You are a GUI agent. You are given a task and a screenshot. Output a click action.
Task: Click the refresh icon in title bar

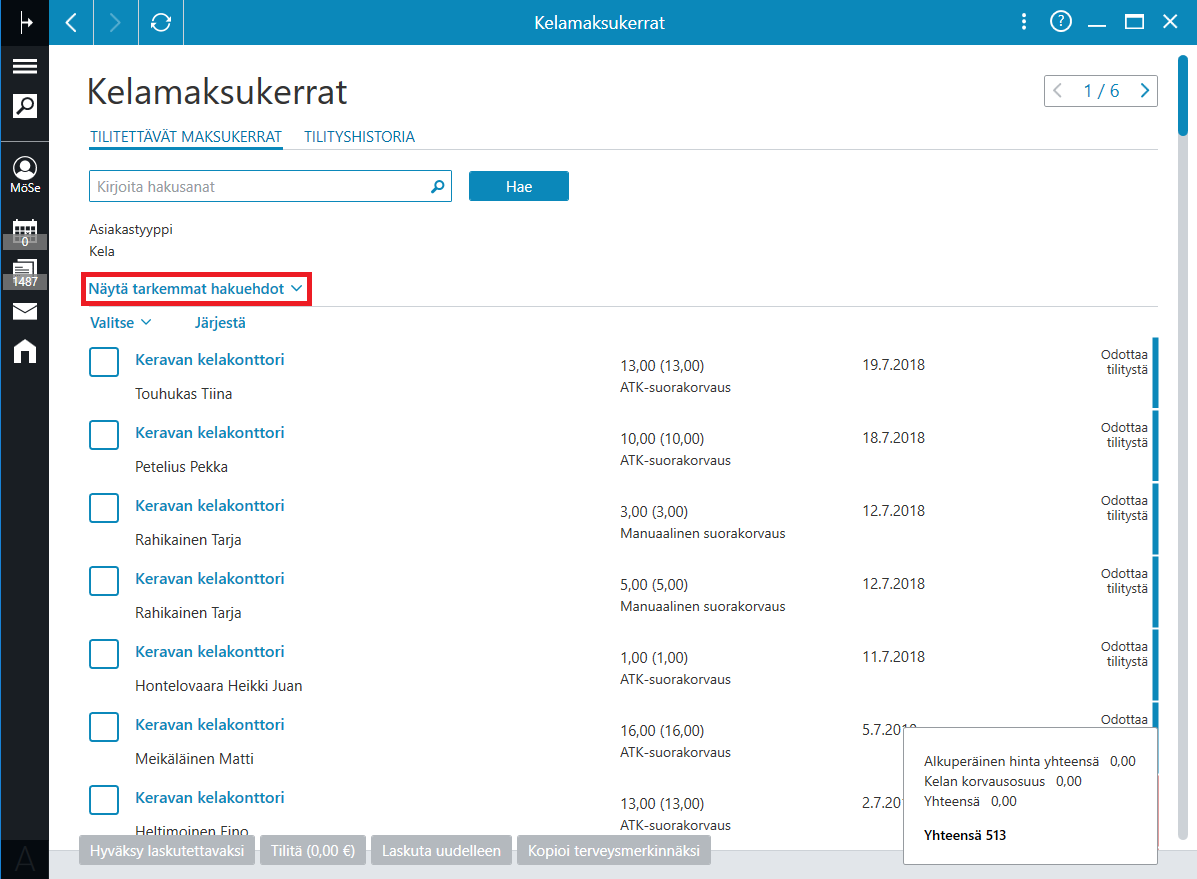pos(160,23)
